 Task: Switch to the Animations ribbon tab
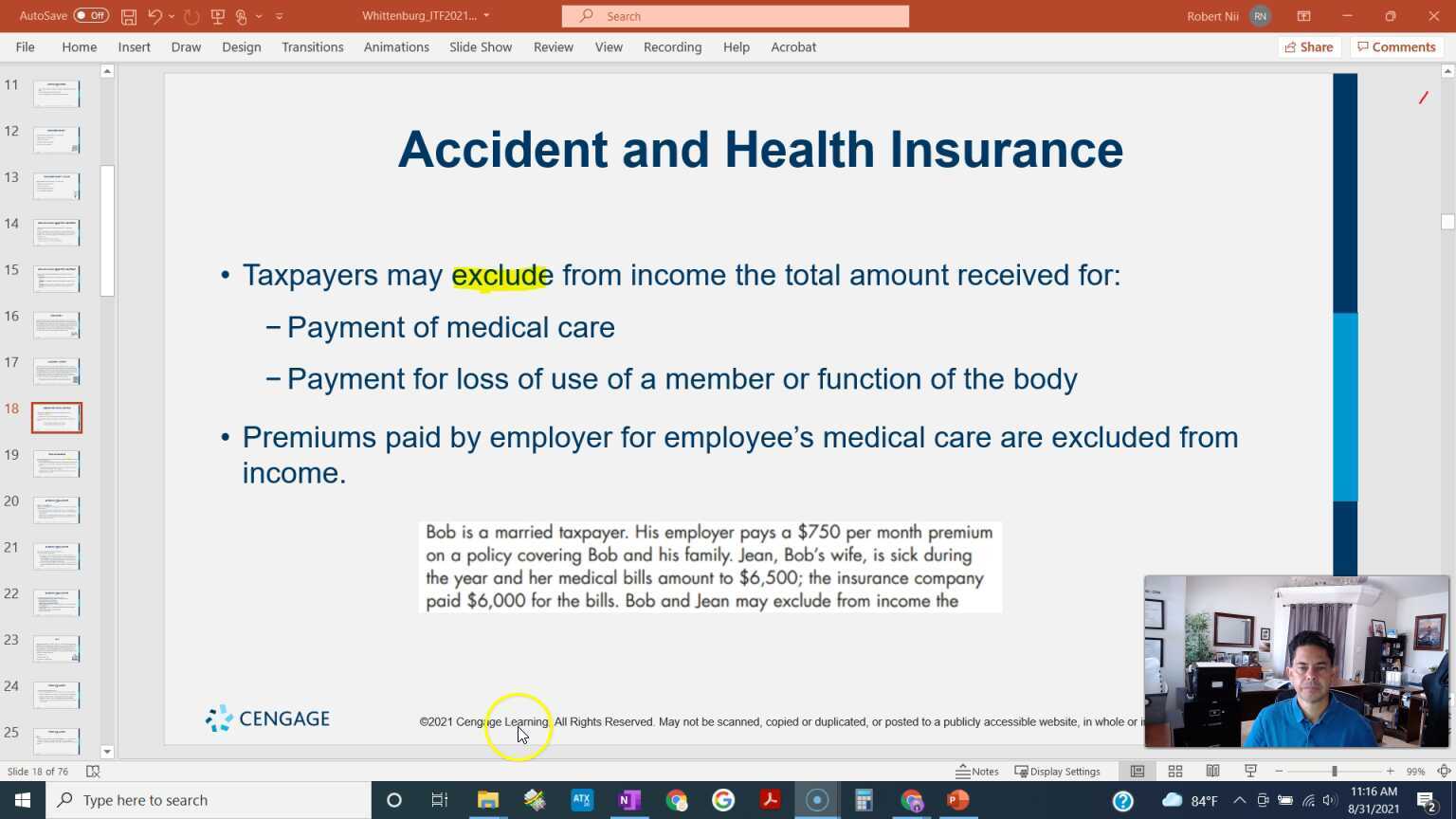coord(396,46)
